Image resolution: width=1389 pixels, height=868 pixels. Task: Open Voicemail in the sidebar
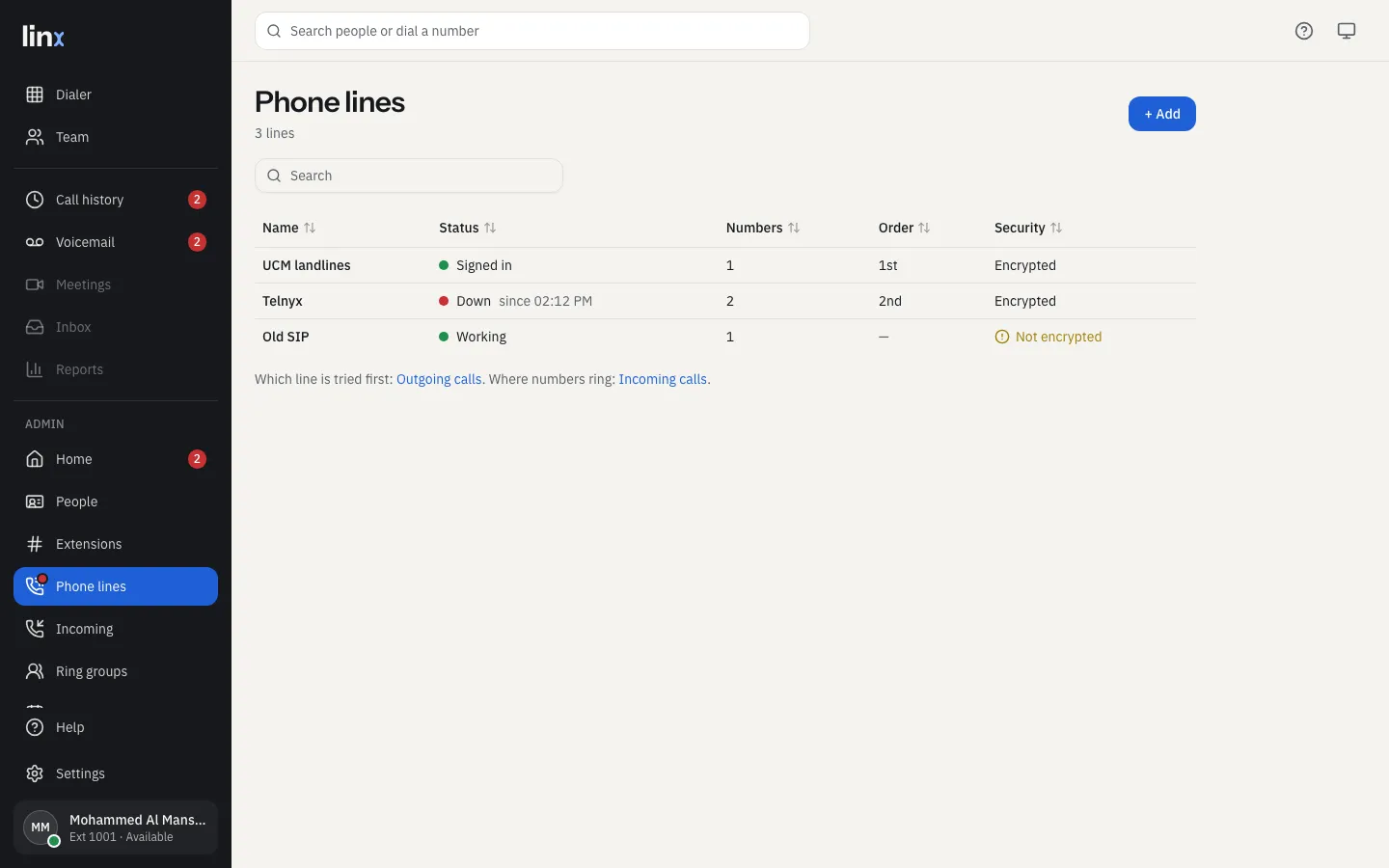tap(116, 242)
